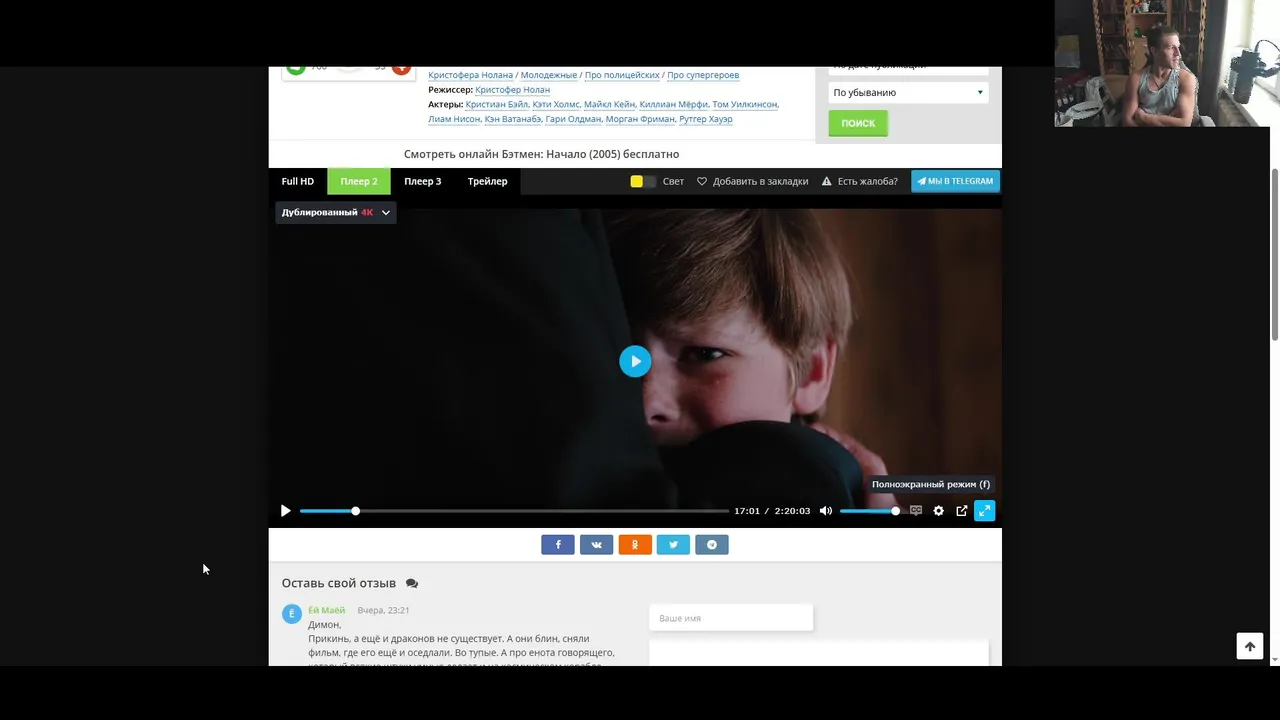Open the Молодежные category link
Image resolution: width=1280 pixels, height=720 pixels.
click(549, 75)
